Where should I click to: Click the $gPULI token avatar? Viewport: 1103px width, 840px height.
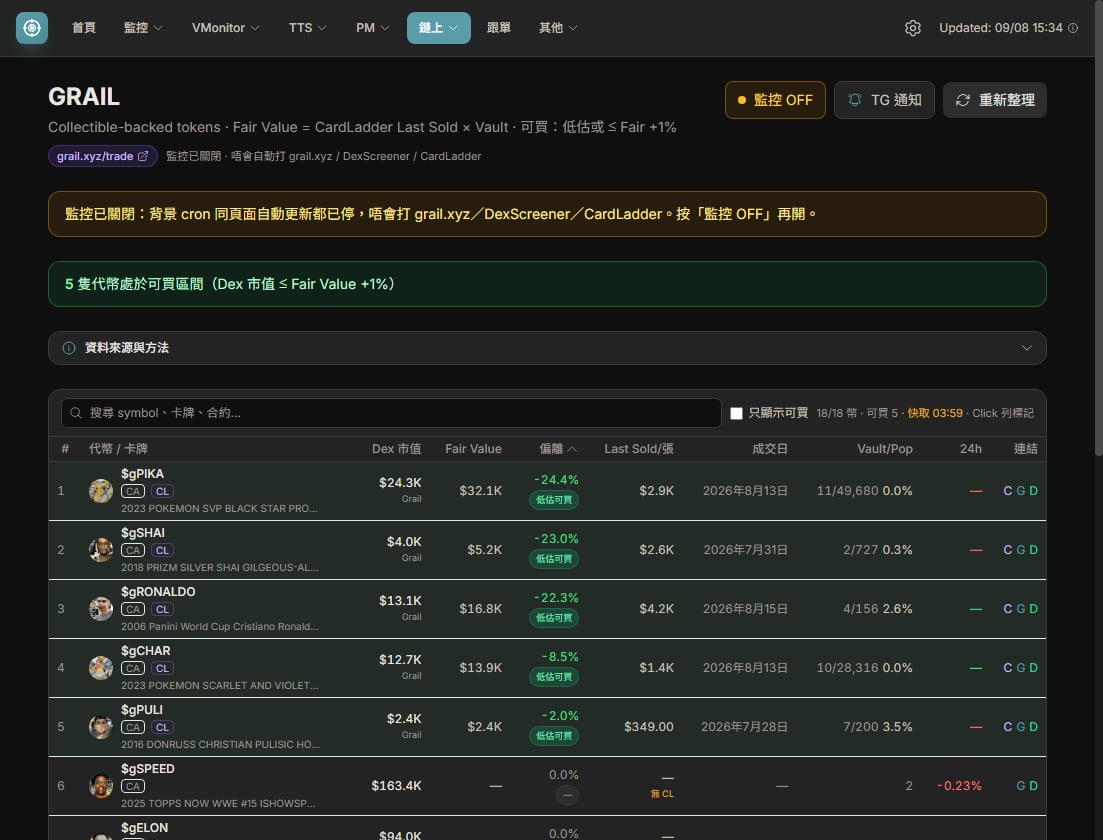[101, 727]
